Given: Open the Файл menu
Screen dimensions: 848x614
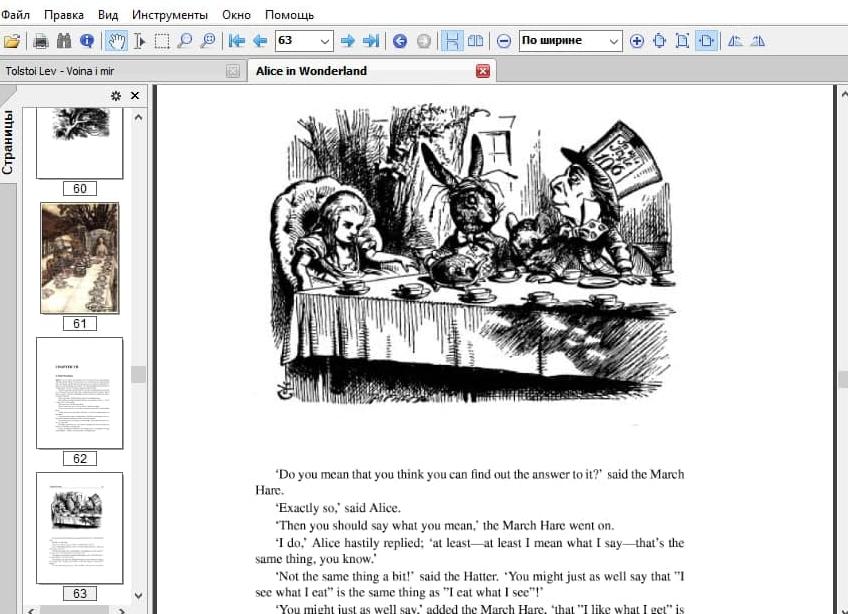Looking at the screenshot, I should pyautogui.click(x=15, y=15).
